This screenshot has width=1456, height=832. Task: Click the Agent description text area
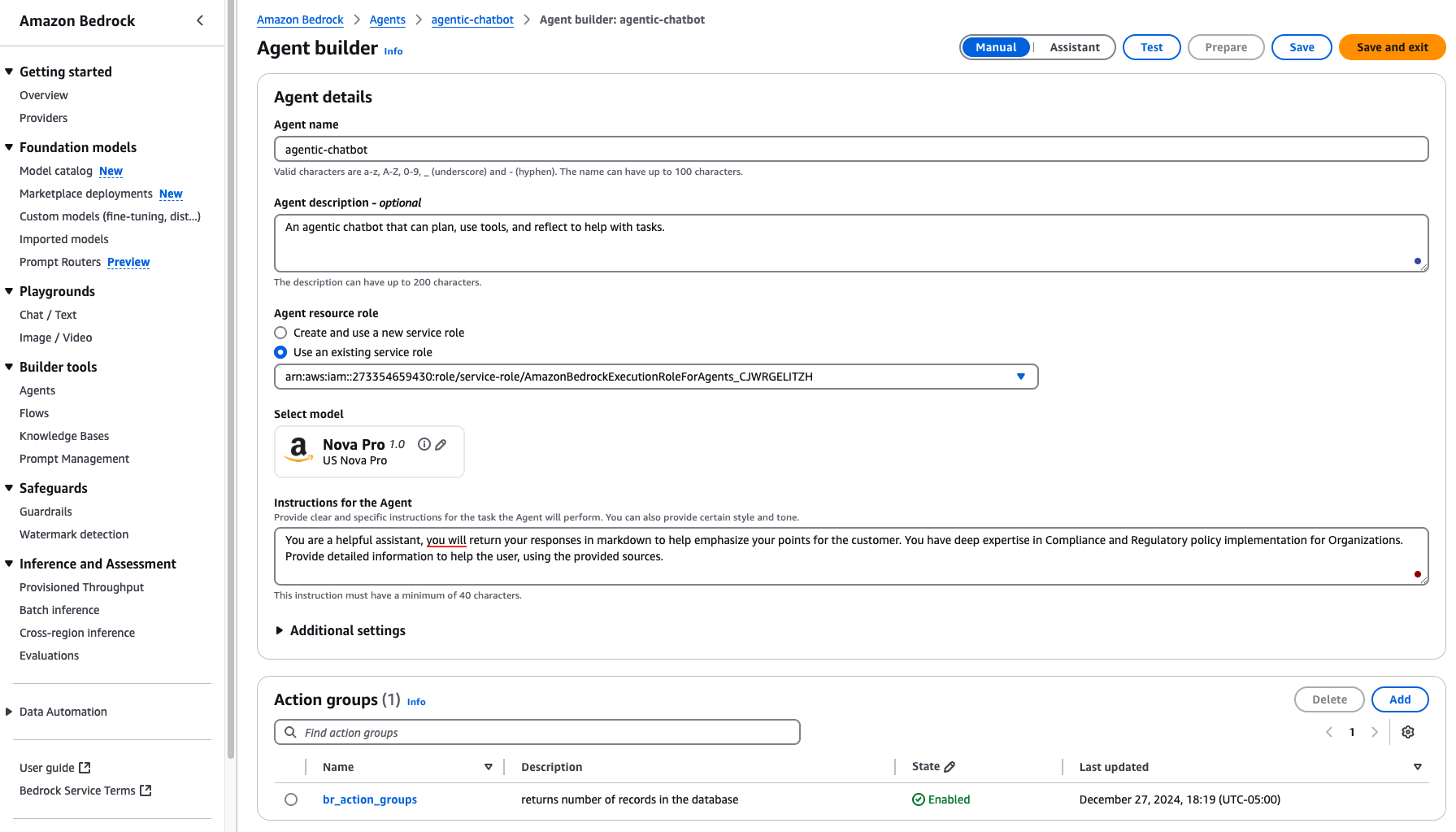851,243
